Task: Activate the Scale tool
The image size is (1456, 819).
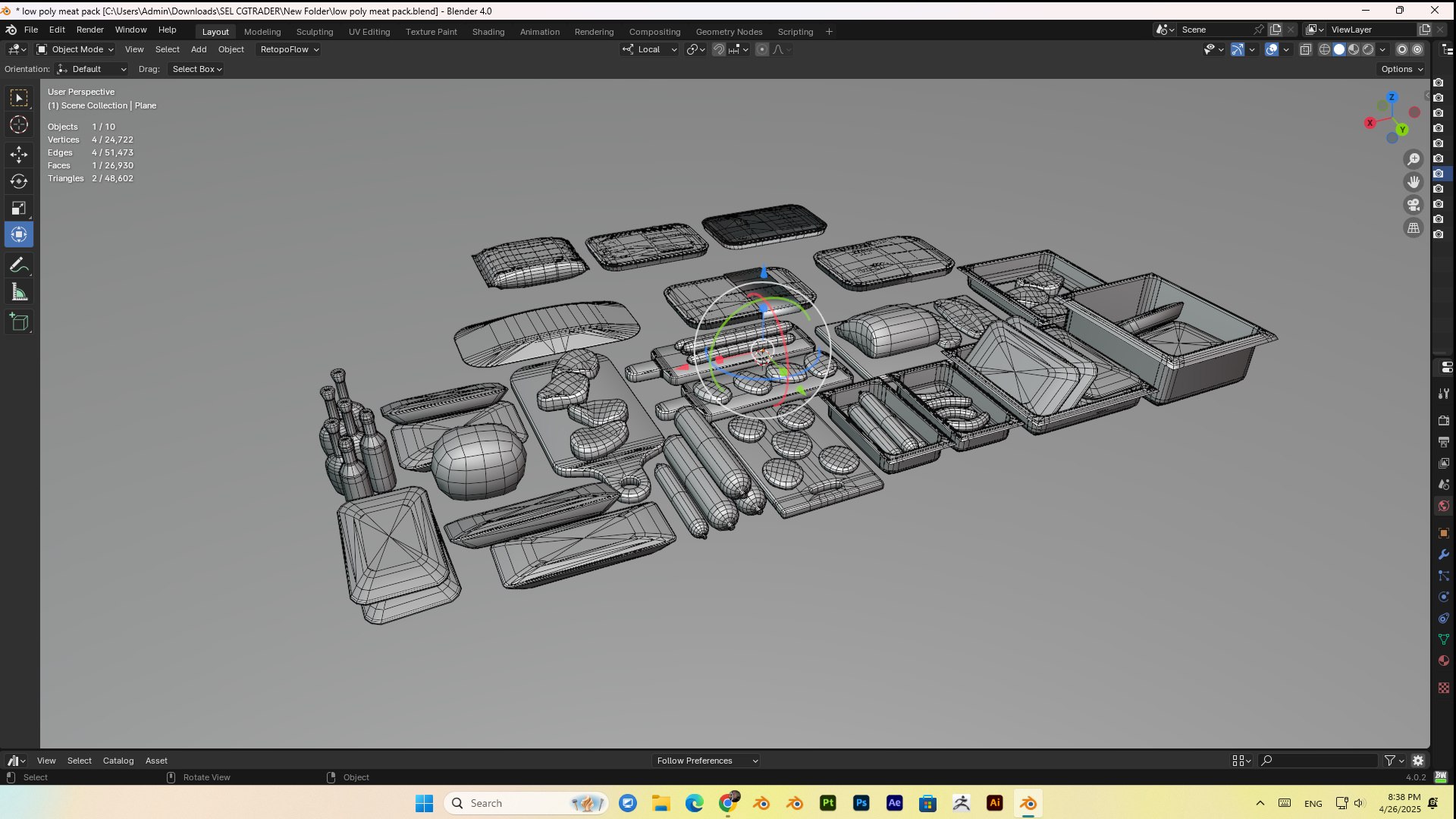Action: (x=19, y=208)
